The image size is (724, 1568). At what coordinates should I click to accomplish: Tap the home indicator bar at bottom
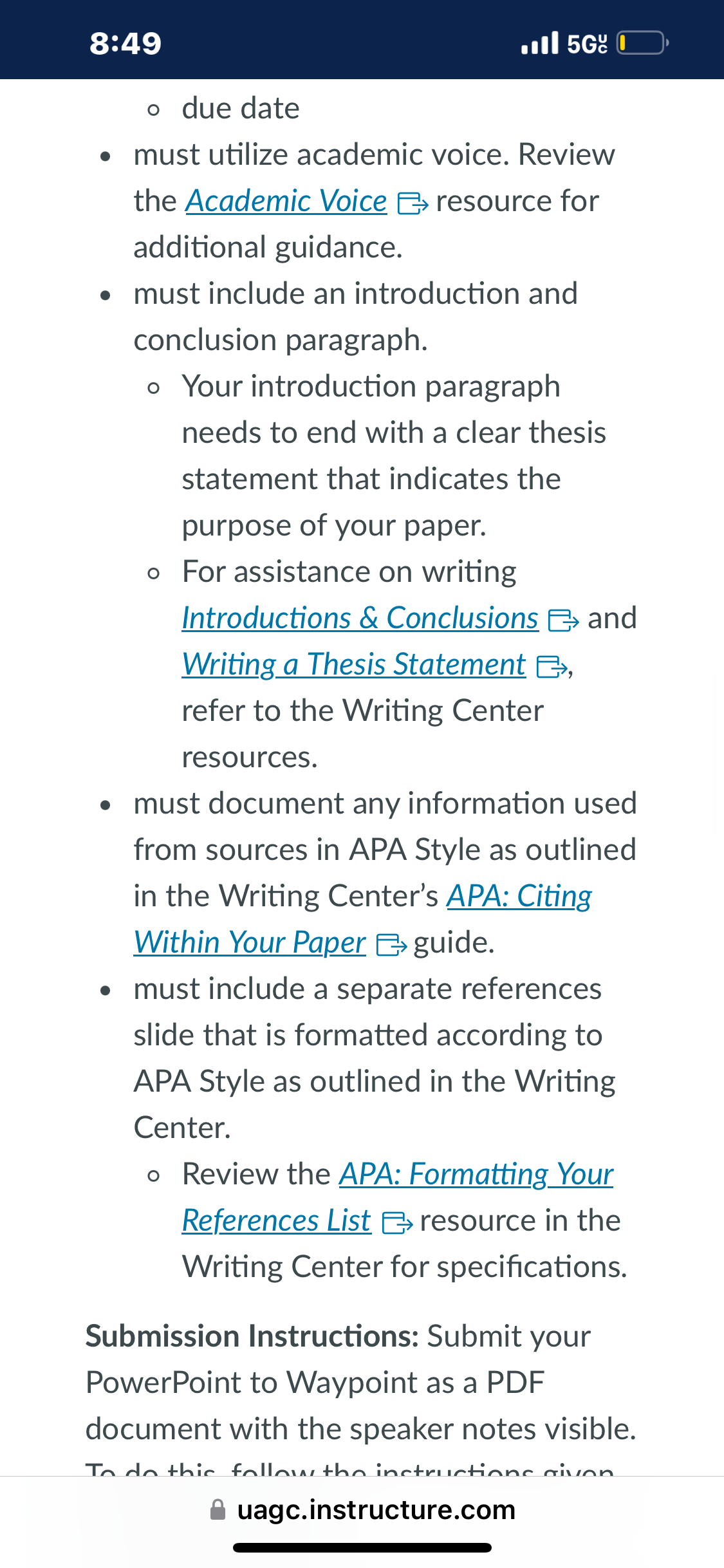click(362, 1548)
